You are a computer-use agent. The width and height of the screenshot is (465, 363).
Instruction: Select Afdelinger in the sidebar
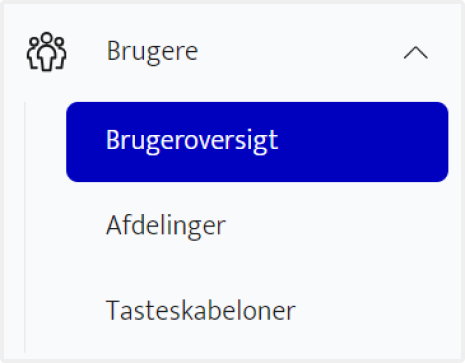point(166,226)
